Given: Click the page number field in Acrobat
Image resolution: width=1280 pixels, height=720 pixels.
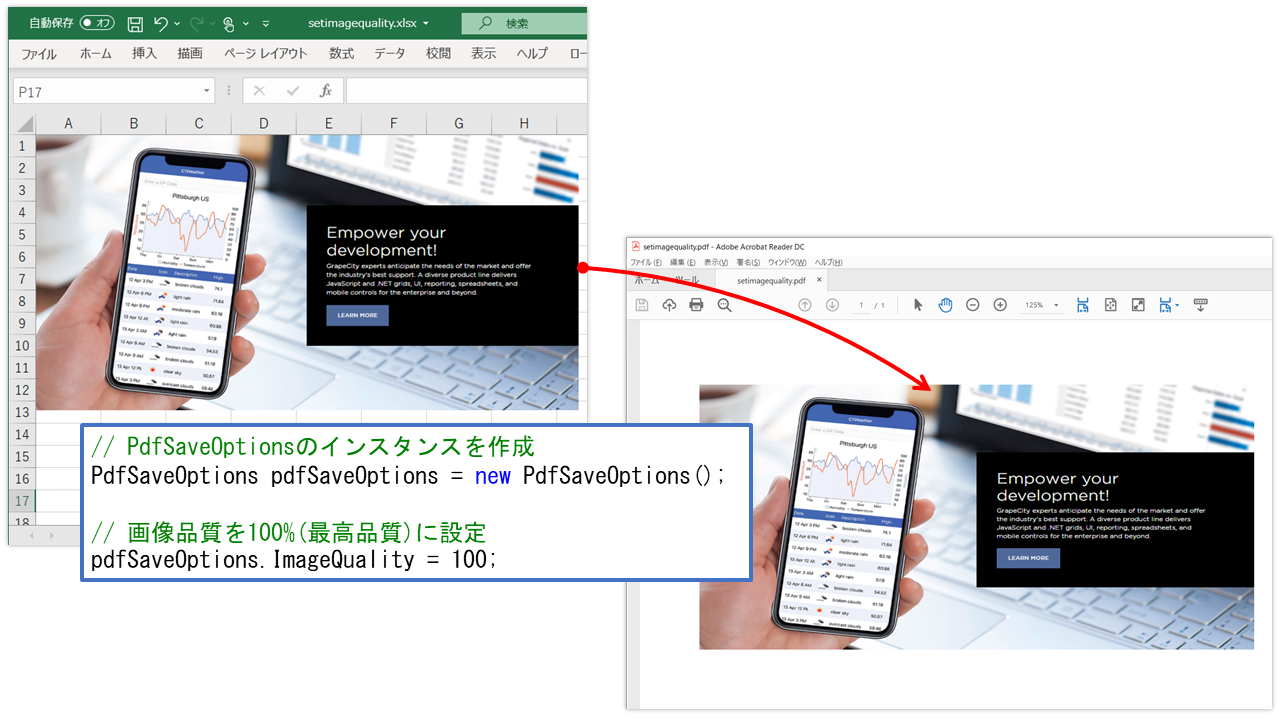Looking at the screenshot, I should [861, 305].
